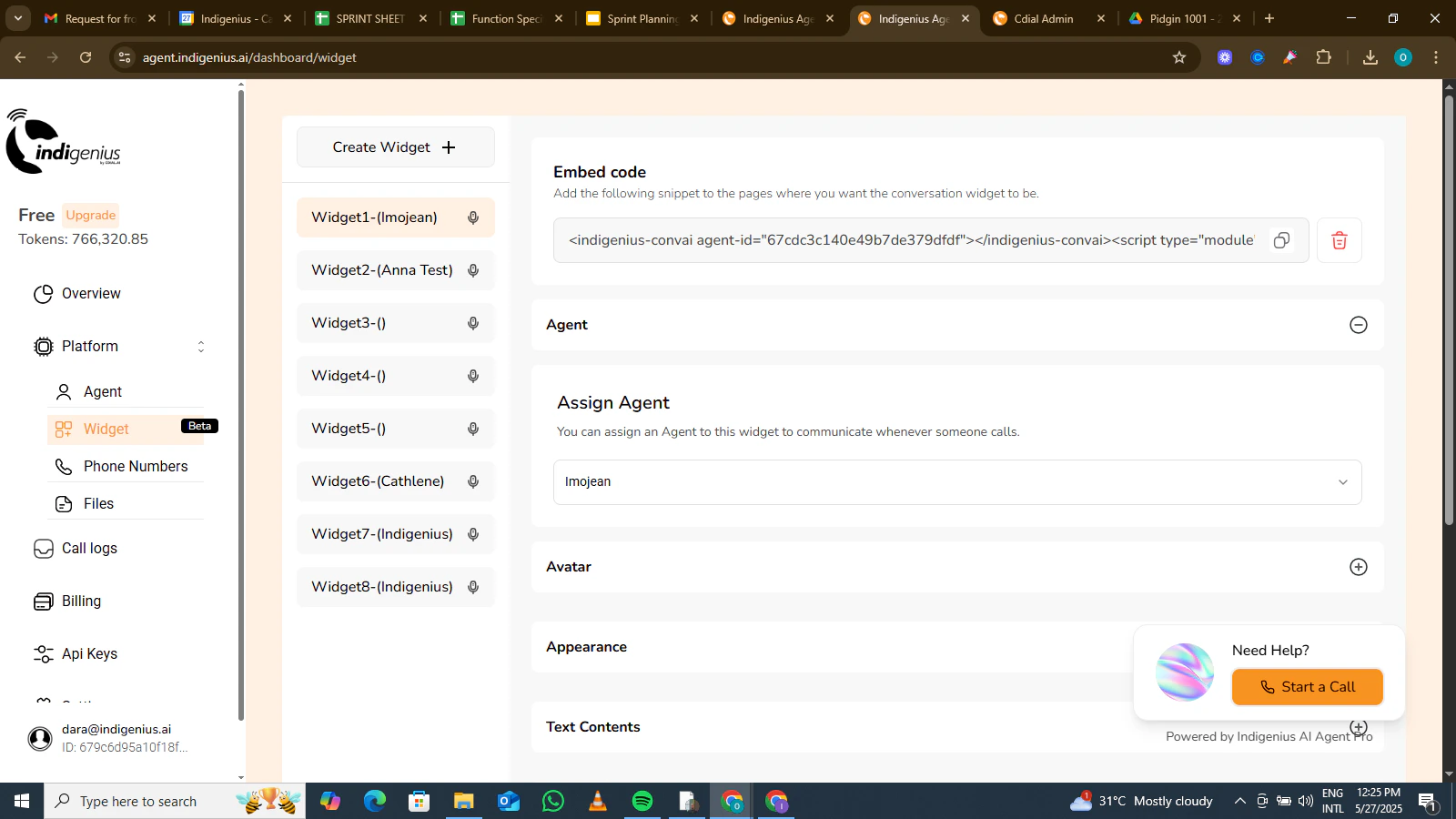
Task: Switch to Sprint Planning tab
Action: [642, 18]
